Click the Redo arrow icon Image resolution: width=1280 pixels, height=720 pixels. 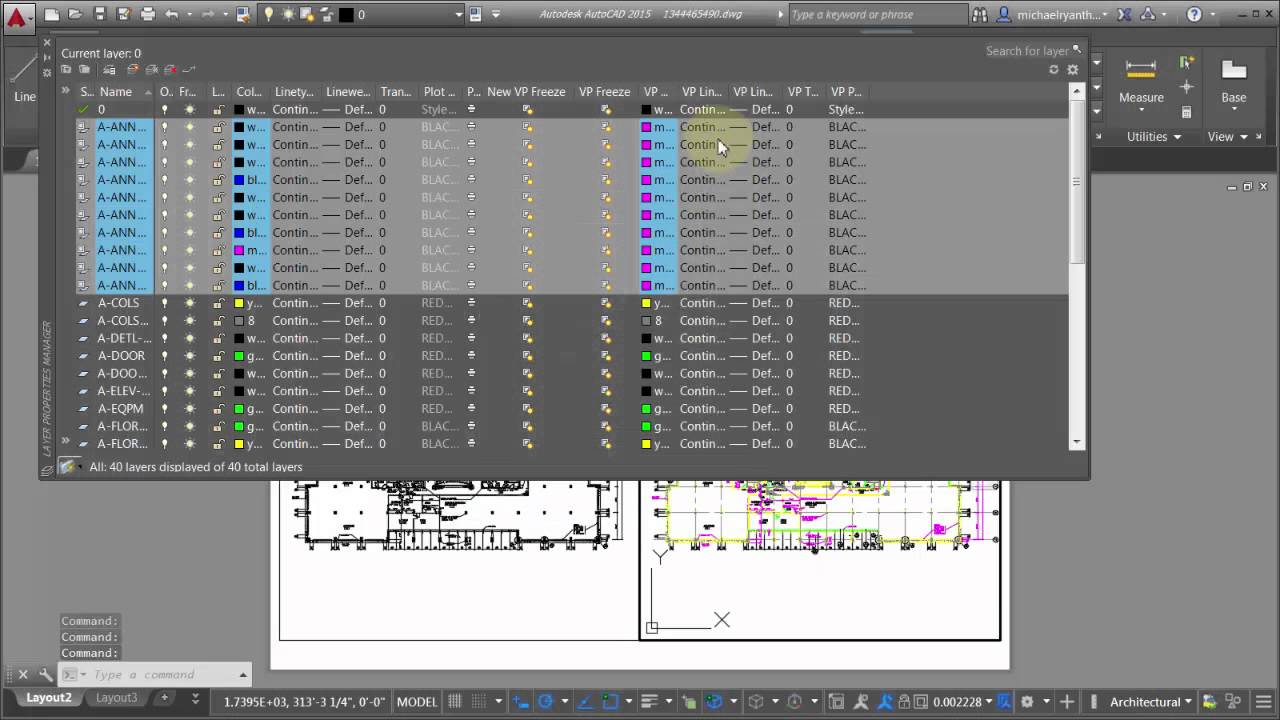pyautogui.click(x=207, y=15)
